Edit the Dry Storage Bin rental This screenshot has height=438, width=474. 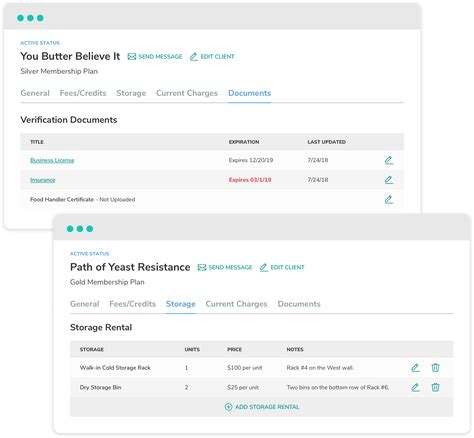tap(415, 387)
